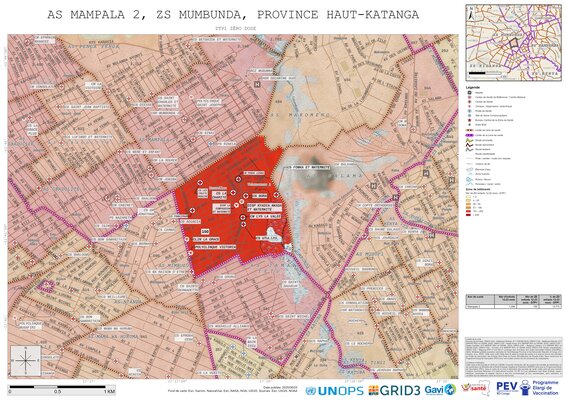The height and width of the screenshot is (400, 566).
Task: Click the inset locator map thumbnail
Action: (x=513, y=42)
